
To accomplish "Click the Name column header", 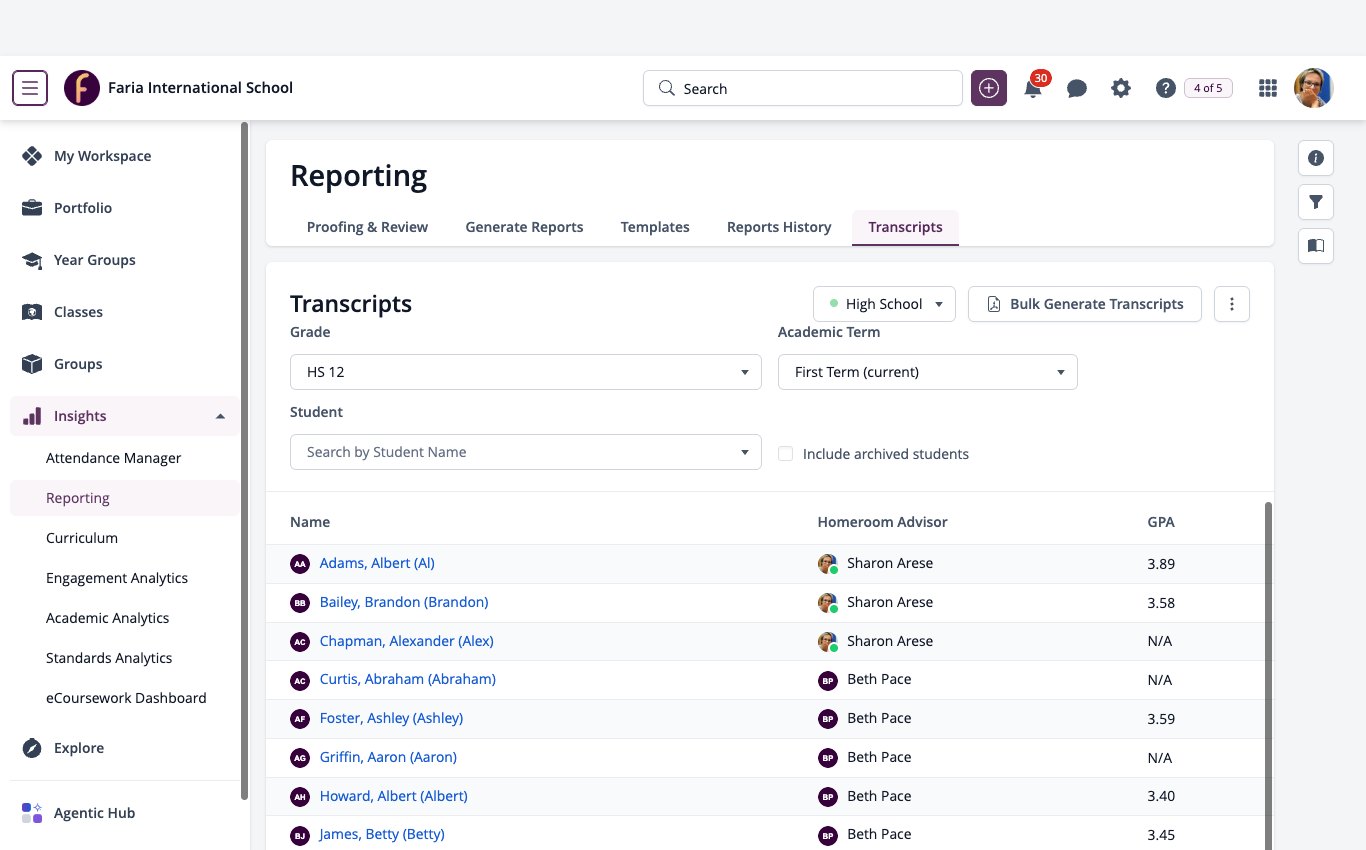I will click(x=310, y=522).
